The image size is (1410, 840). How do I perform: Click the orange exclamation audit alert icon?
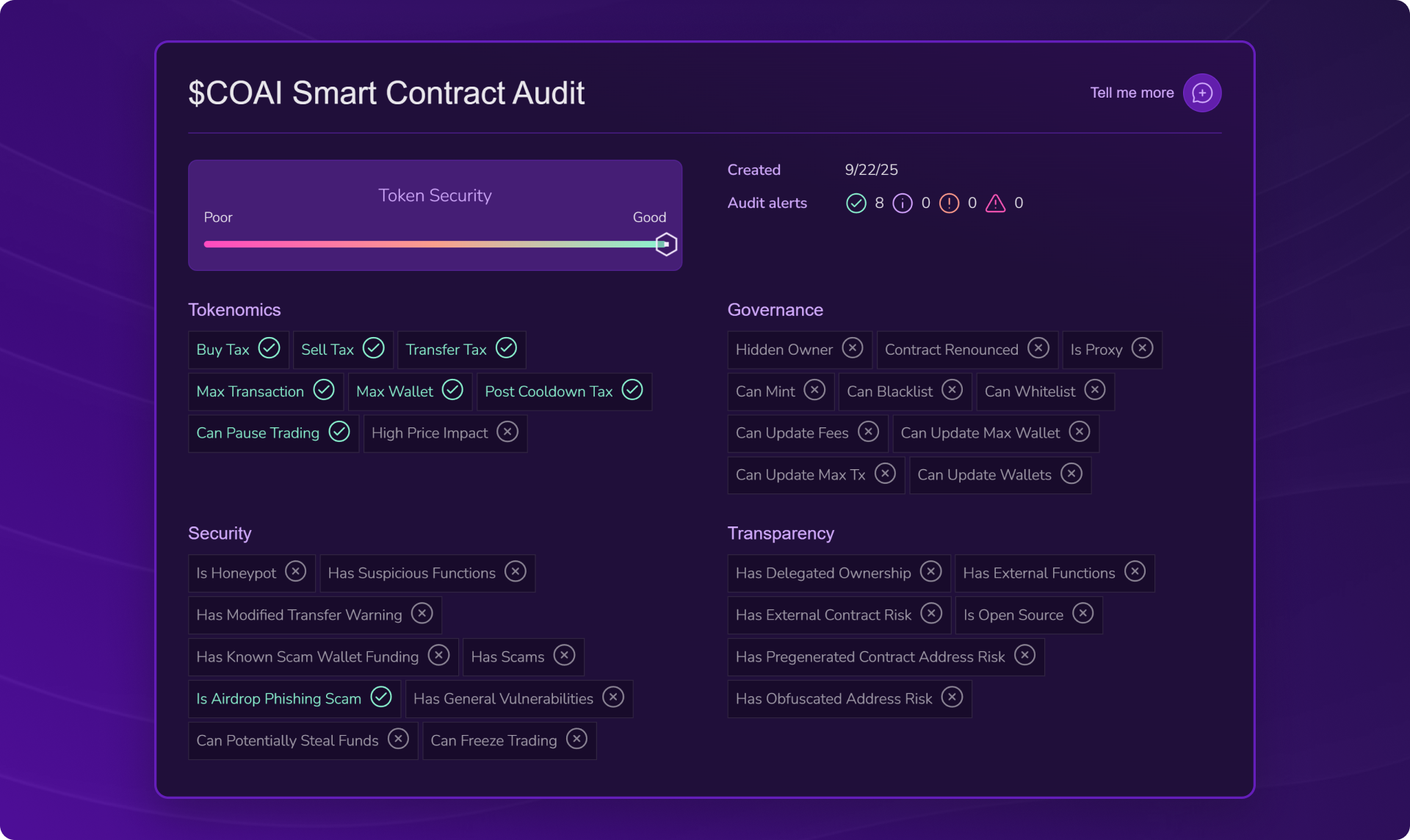coord(949,203)
